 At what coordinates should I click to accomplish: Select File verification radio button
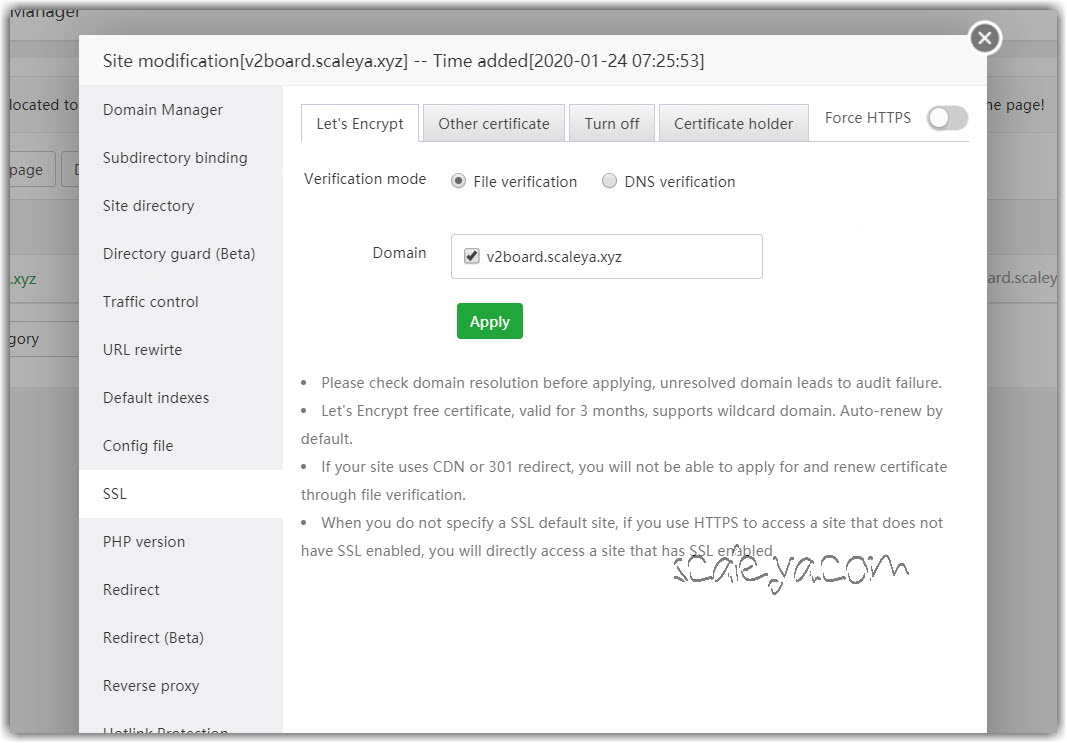[459, 182]
